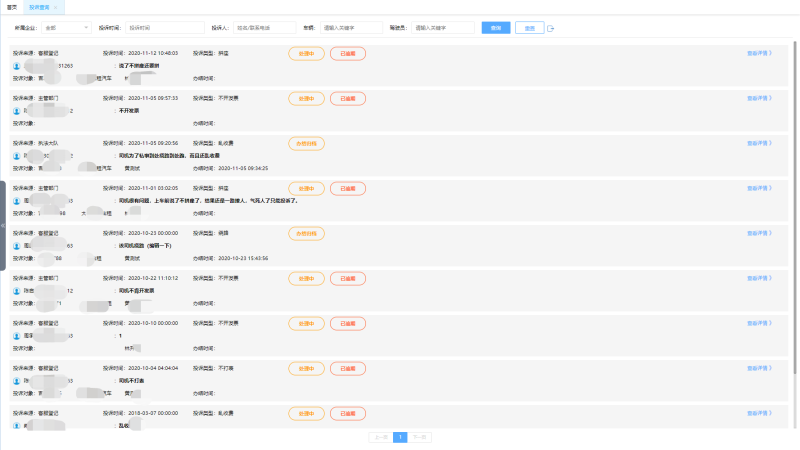Close the 投诉查询 tab with its X

click(56, 7)
